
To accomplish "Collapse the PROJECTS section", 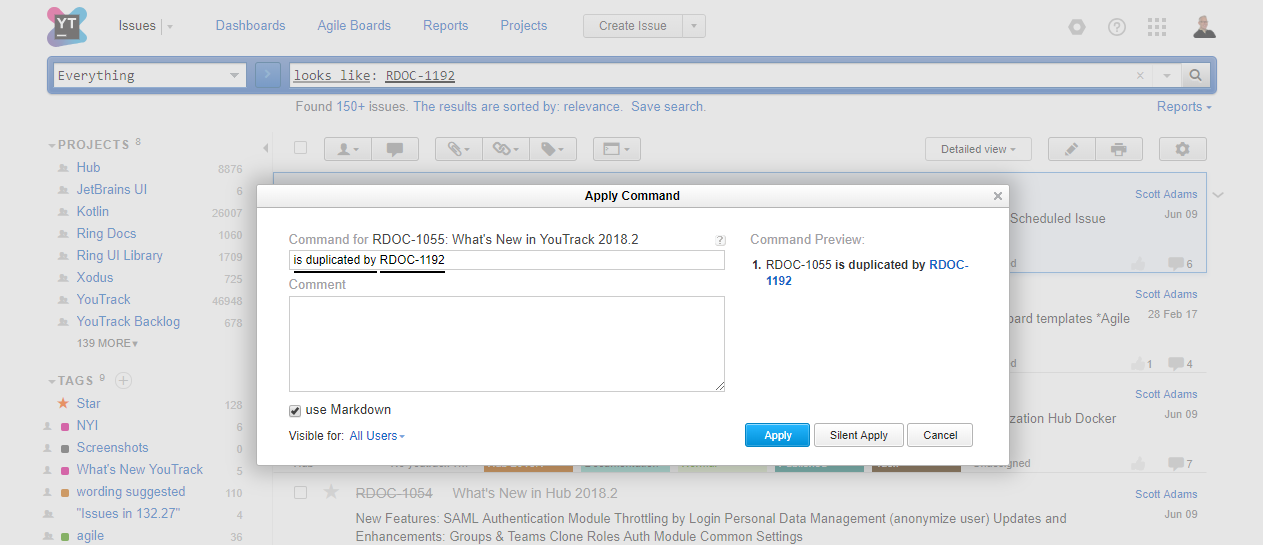I will coord(52,145).
